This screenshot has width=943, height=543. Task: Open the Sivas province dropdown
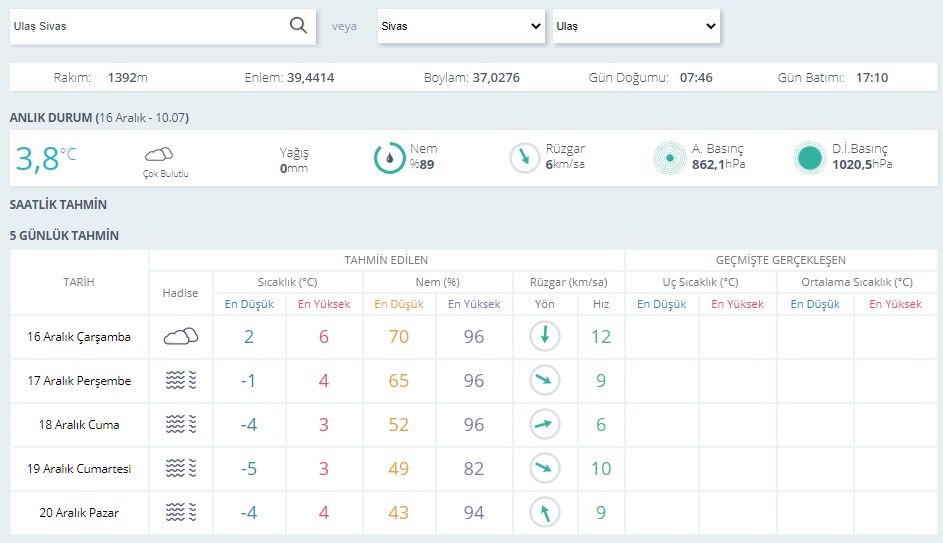461,27
